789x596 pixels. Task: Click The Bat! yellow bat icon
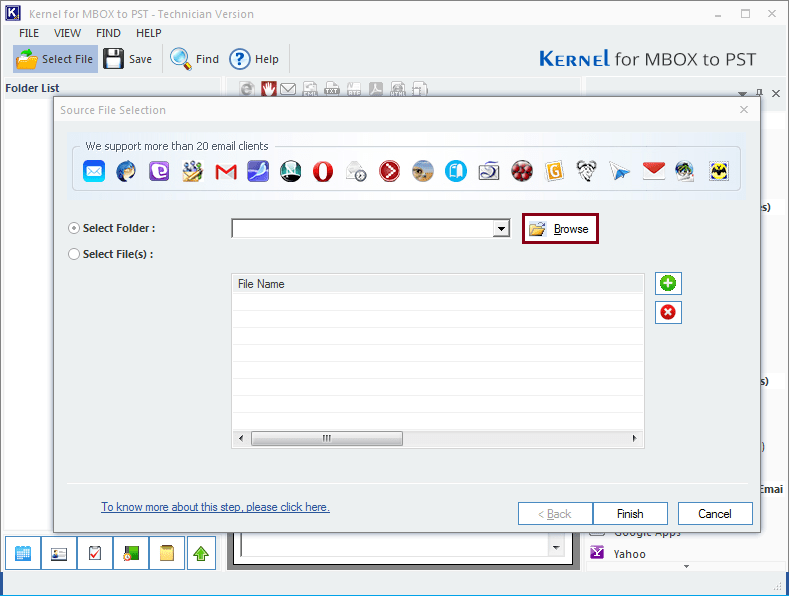tap(719, 172)
